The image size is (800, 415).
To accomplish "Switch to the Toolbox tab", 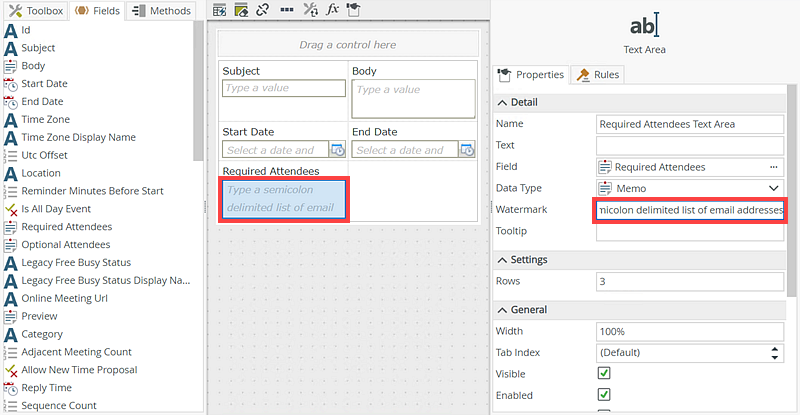I will coord(36,11).
